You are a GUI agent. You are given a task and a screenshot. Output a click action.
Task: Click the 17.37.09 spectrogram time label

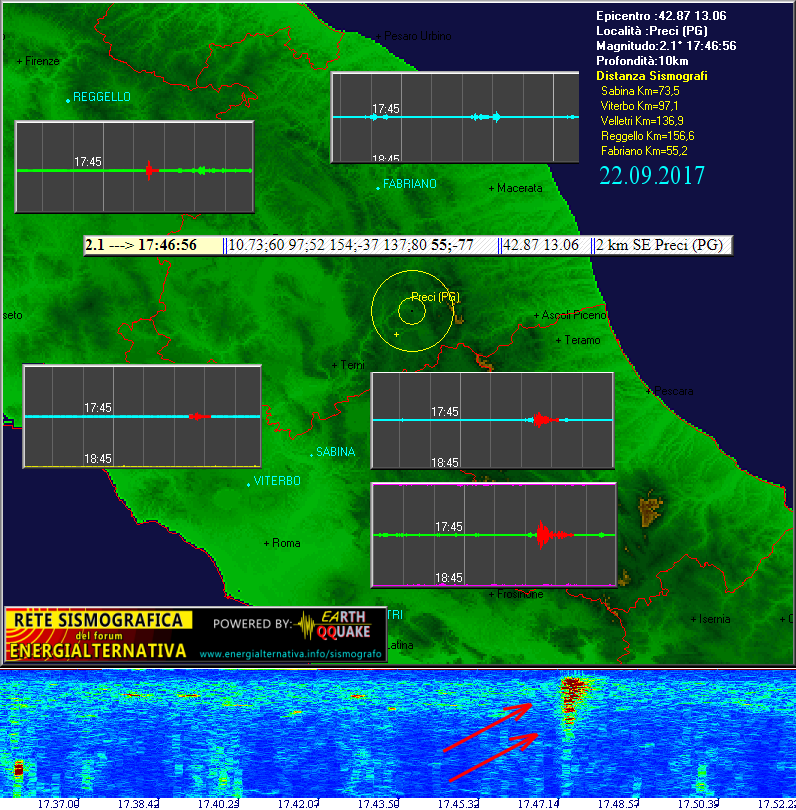coord(58,804)
